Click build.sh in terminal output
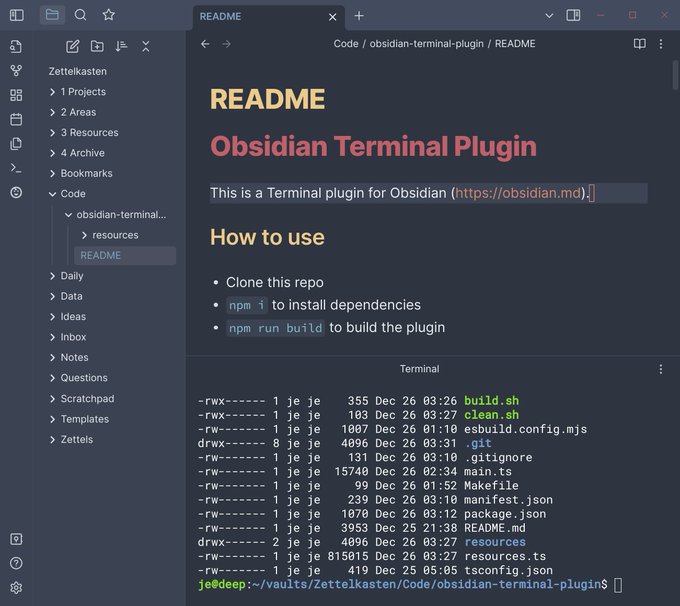Viewport: 680px width, 606px height. coord(491,401)
